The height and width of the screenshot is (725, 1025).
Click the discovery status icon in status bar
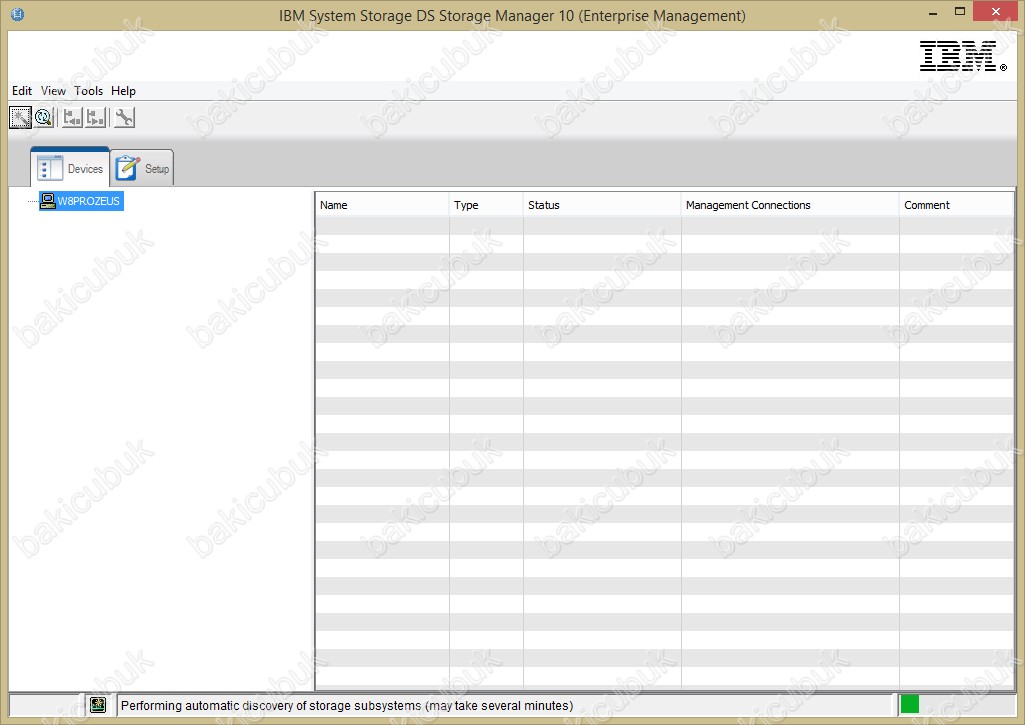pos(97,705)
